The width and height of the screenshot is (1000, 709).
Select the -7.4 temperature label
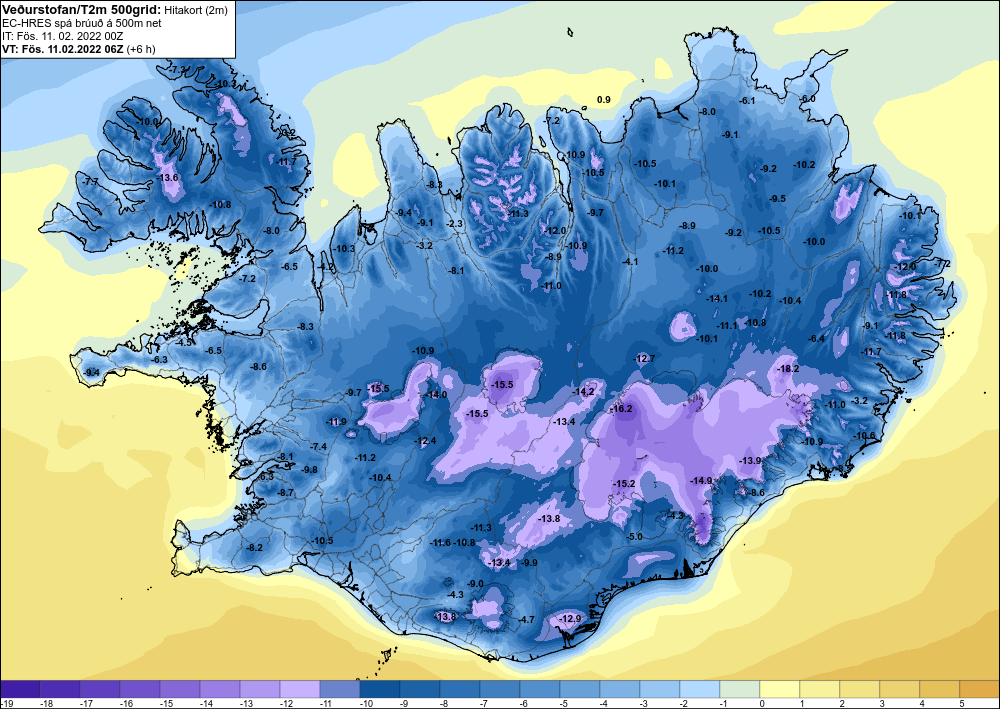319,447
